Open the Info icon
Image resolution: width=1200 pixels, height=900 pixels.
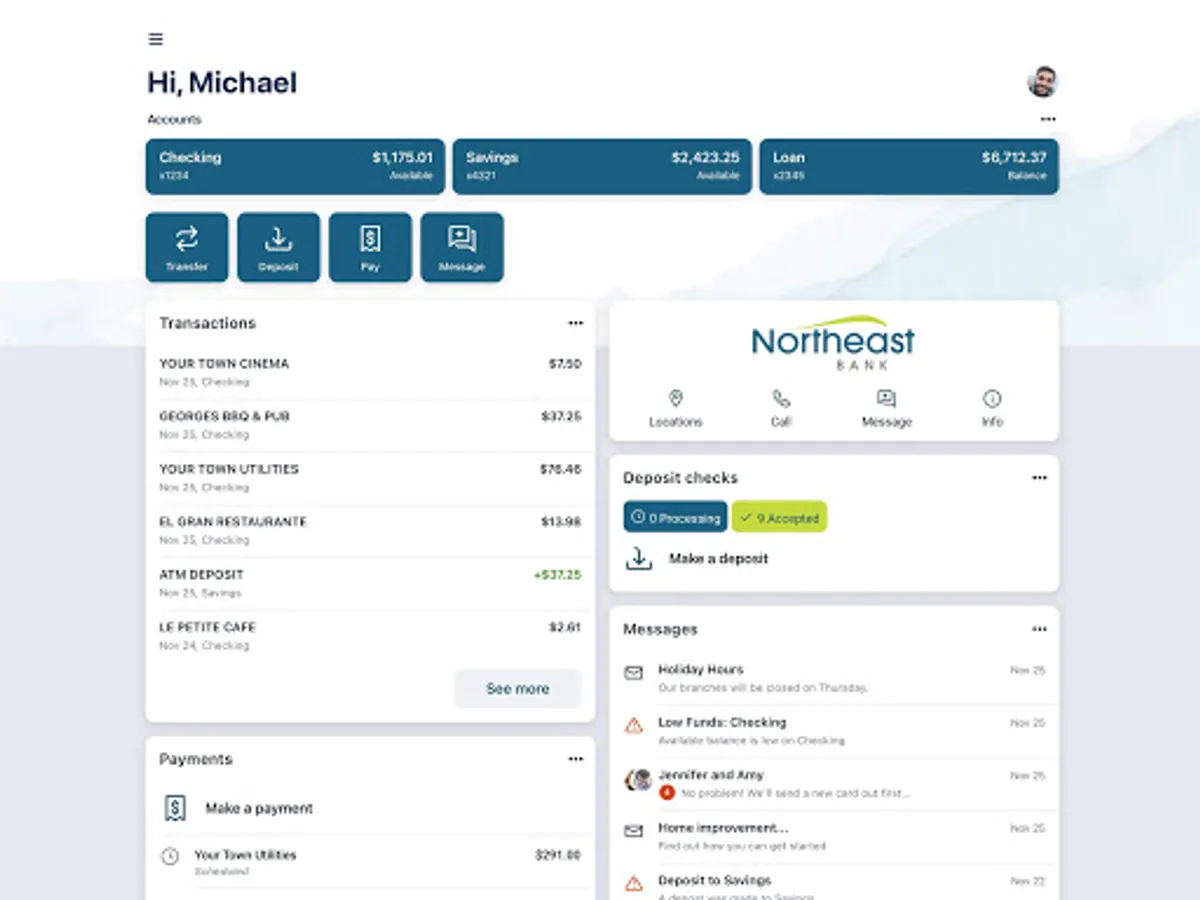tap(992, 398)
